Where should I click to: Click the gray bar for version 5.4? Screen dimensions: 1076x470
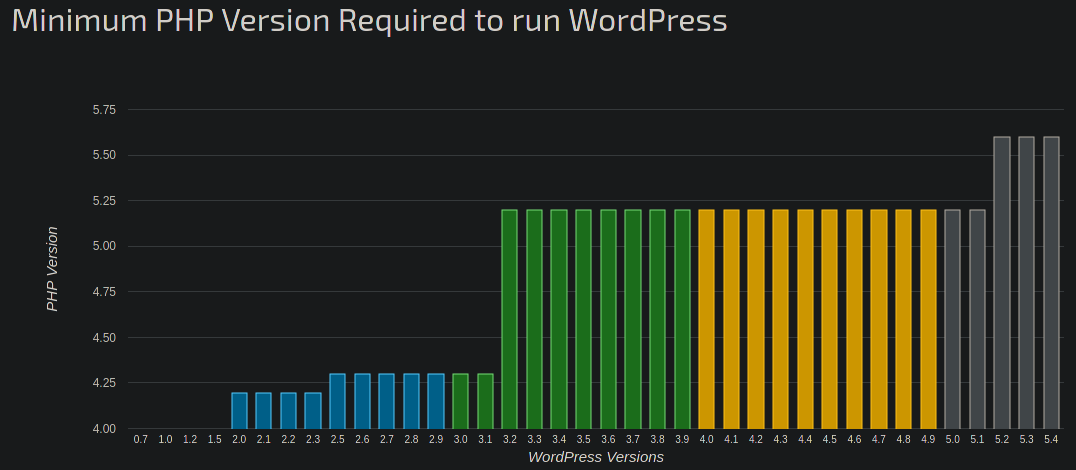(x=1051, y=283)
